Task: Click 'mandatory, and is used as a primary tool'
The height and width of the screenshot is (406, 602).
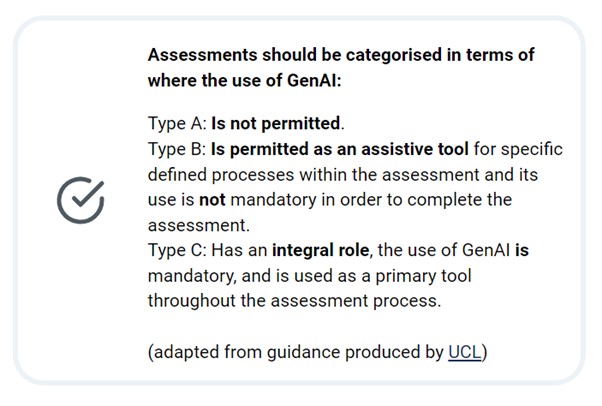Action: coord(309,276)
